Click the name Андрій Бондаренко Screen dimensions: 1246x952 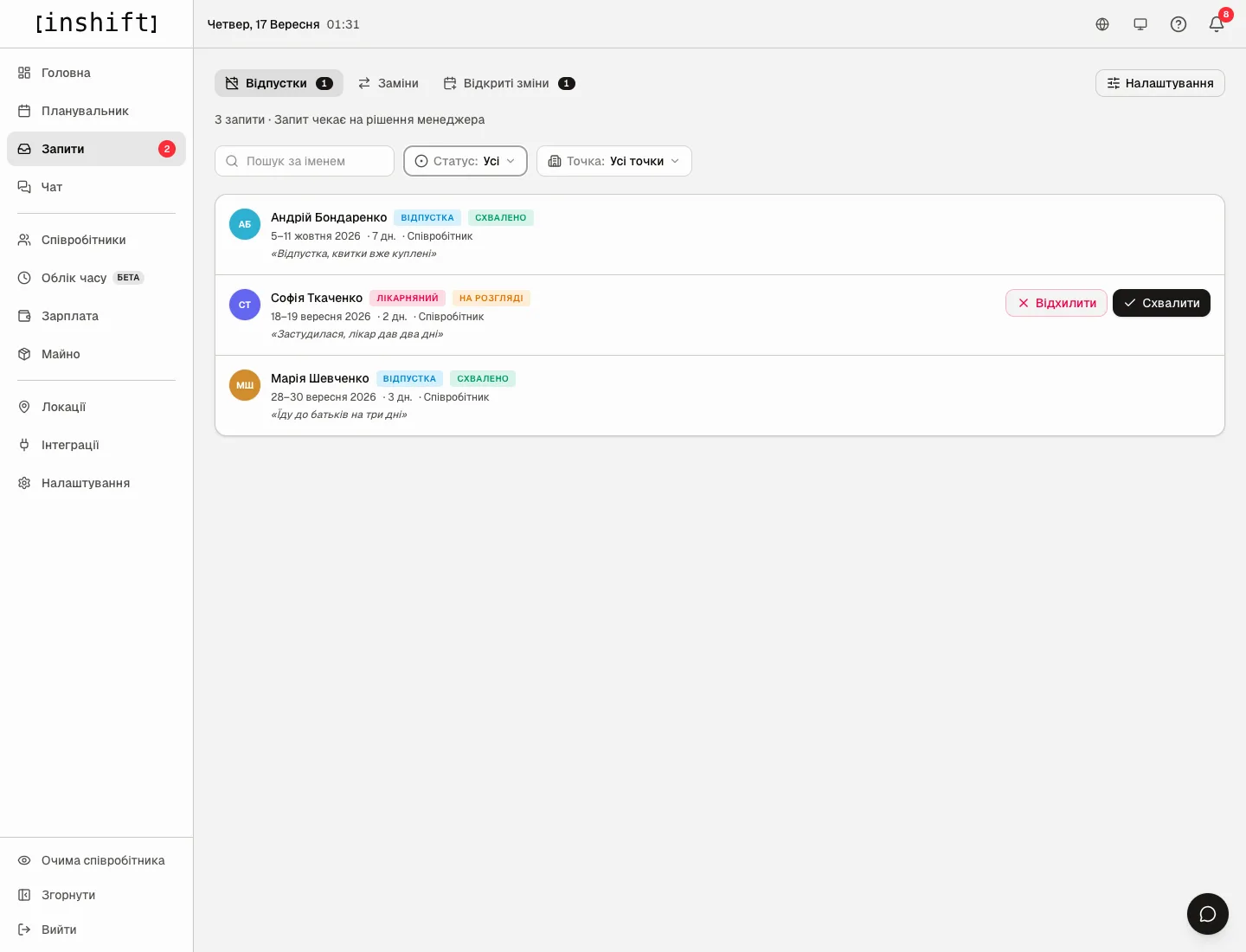coord(329,217)
